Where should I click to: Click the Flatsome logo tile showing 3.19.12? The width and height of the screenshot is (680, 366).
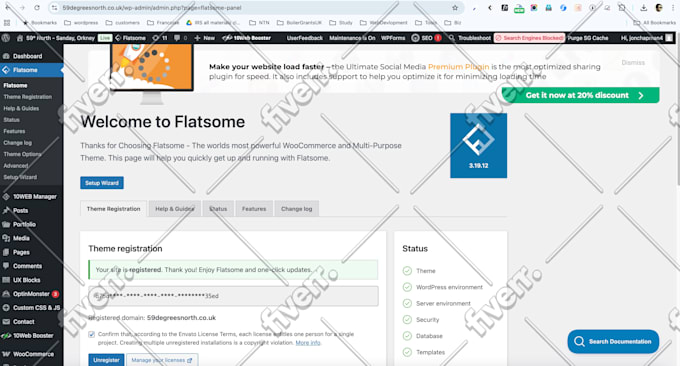478,146
